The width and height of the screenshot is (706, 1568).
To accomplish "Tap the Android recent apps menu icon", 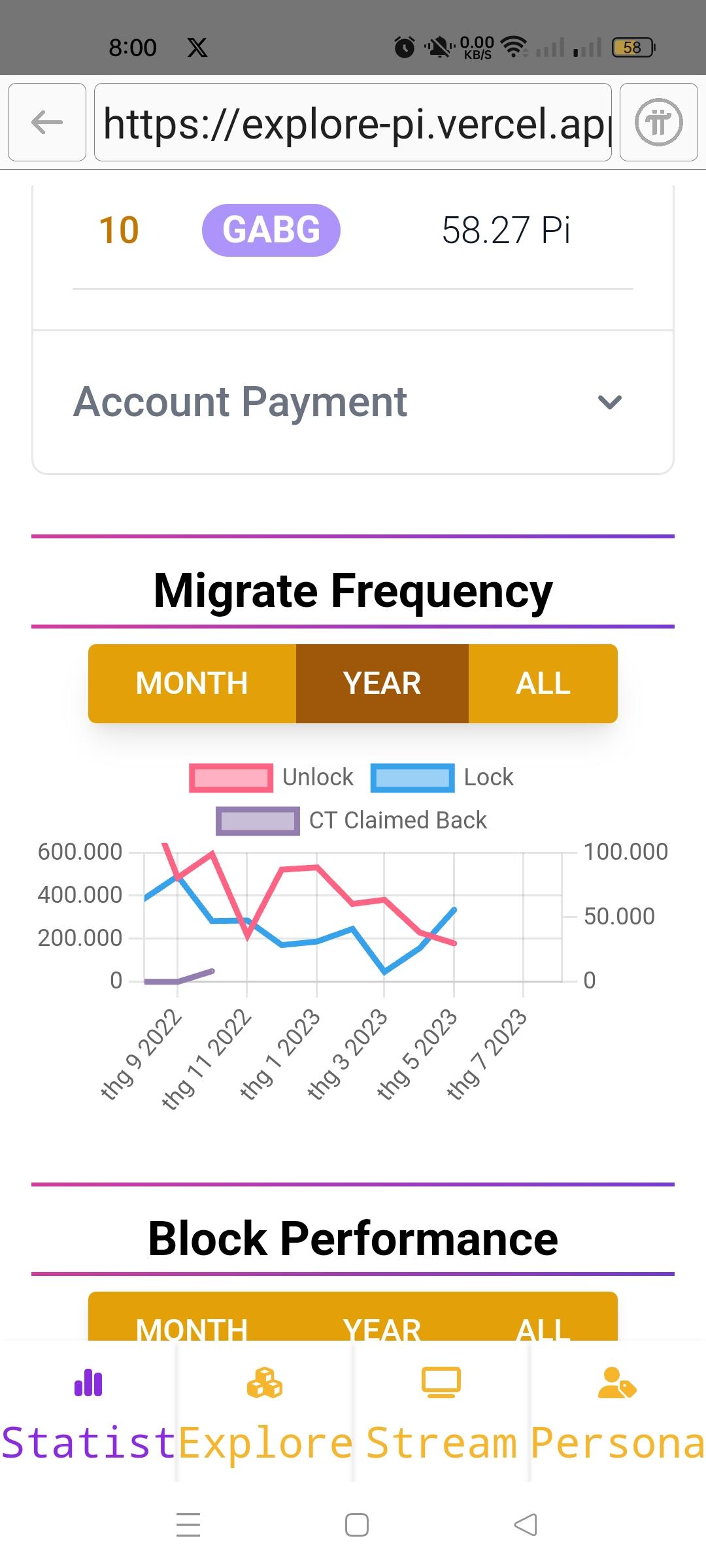I will coord(188,1525).
